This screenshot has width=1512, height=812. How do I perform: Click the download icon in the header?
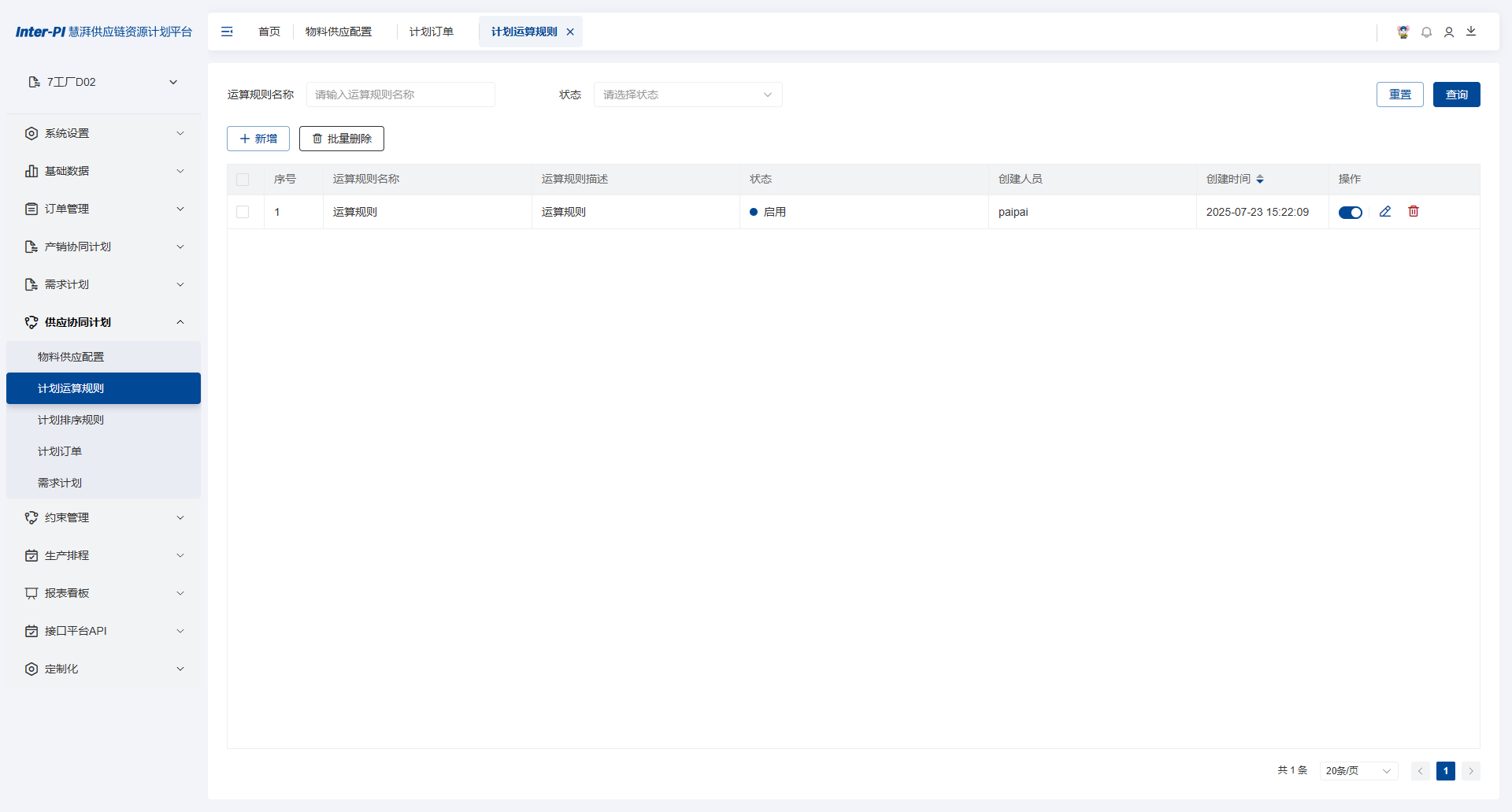click(x=1472, y=32)
